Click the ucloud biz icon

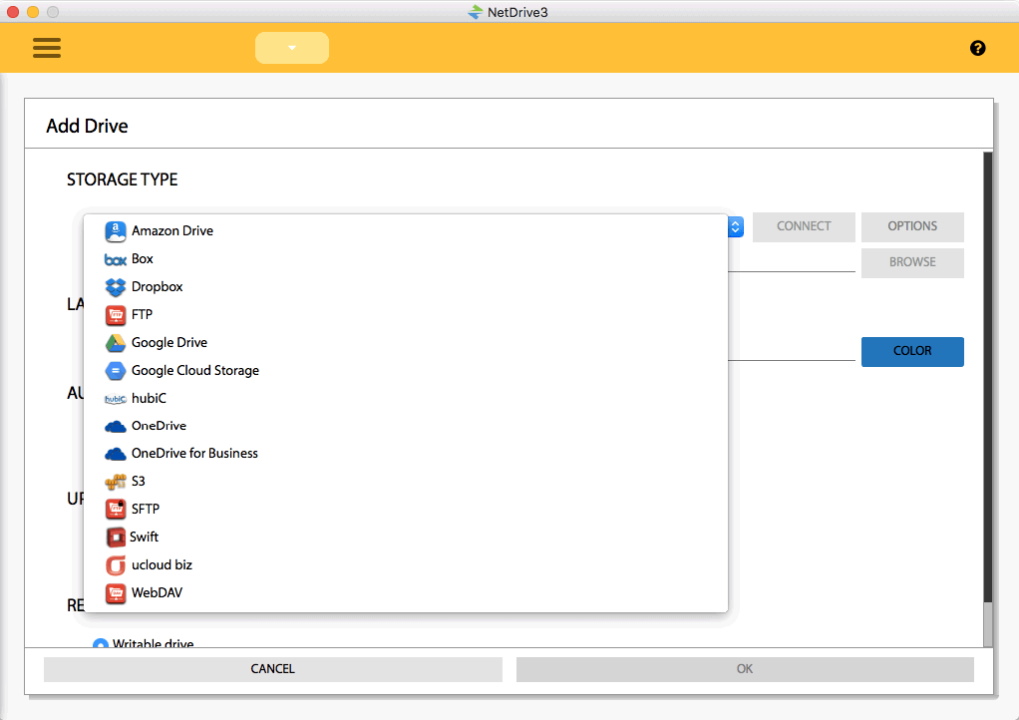point(115,565)
